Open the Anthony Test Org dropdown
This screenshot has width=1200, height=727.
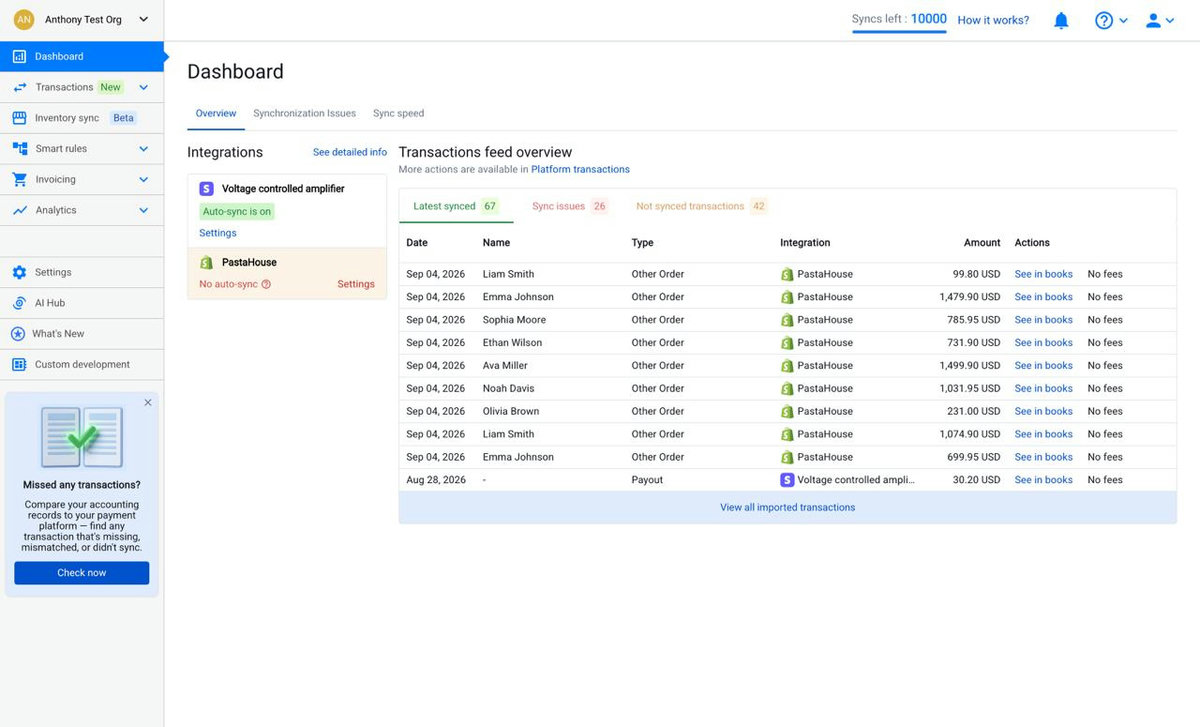point(143,20)
